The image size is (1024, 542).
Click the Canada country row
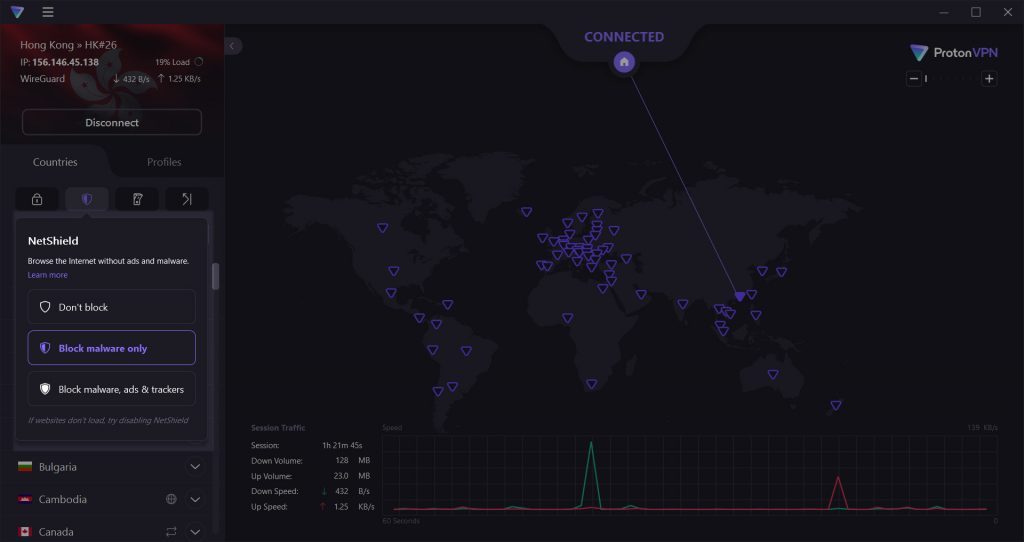click(112, 532)
